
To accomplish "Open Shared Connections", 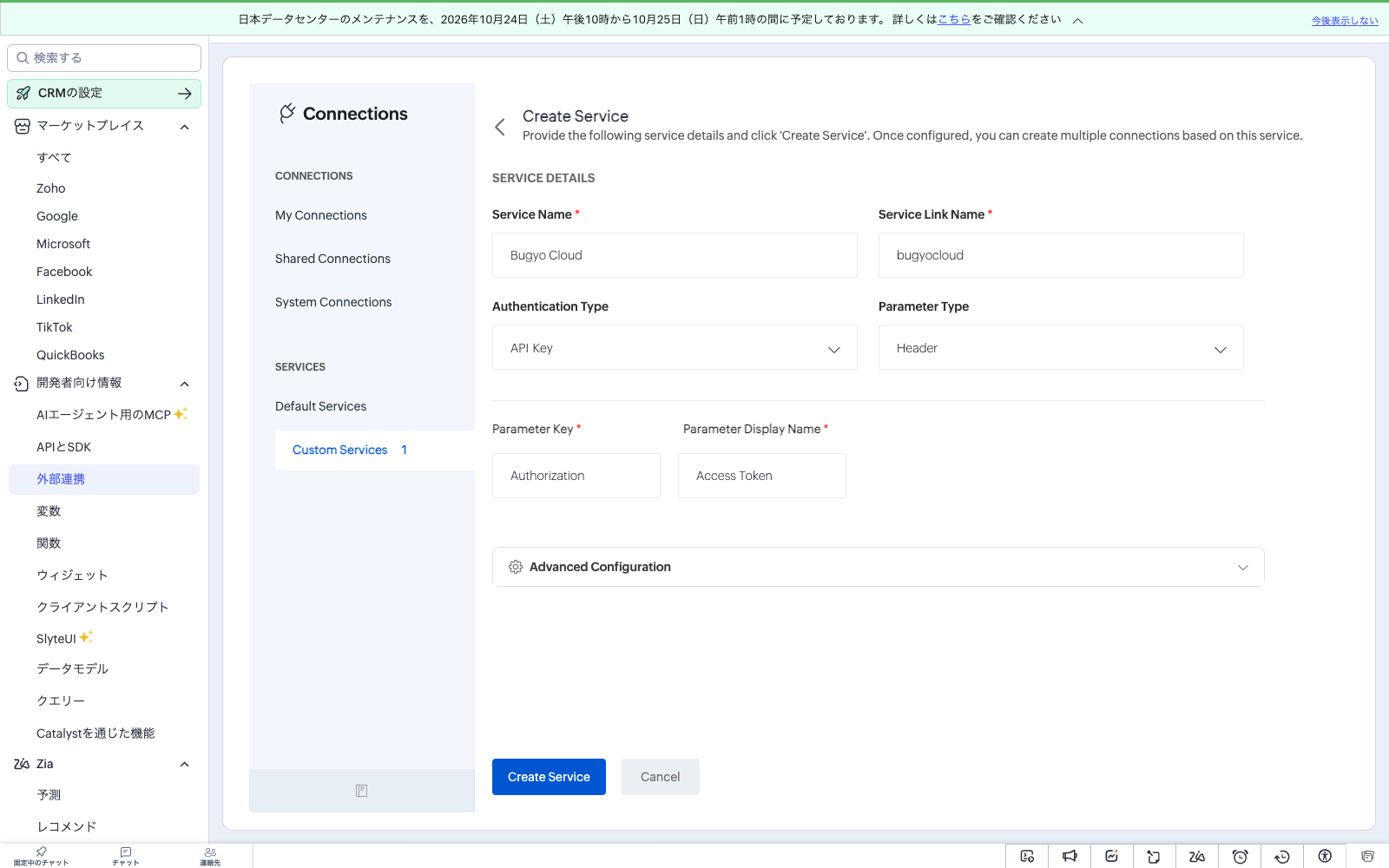I will 332,259.
